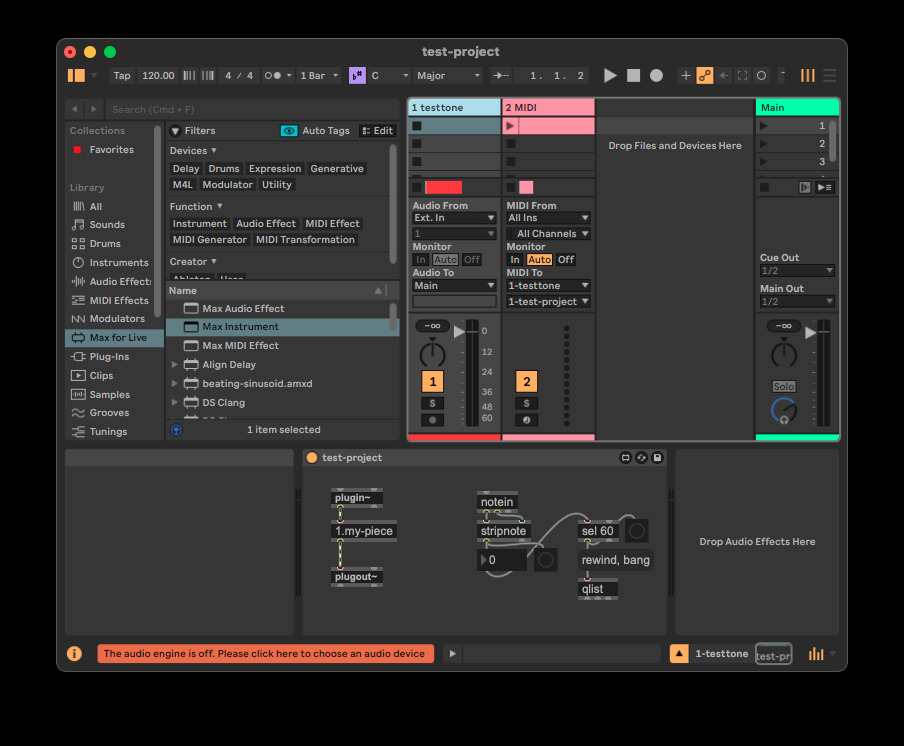Screen dimensions: 904x746
Task: Toggle the metronome icon
Action: point(273,76)
